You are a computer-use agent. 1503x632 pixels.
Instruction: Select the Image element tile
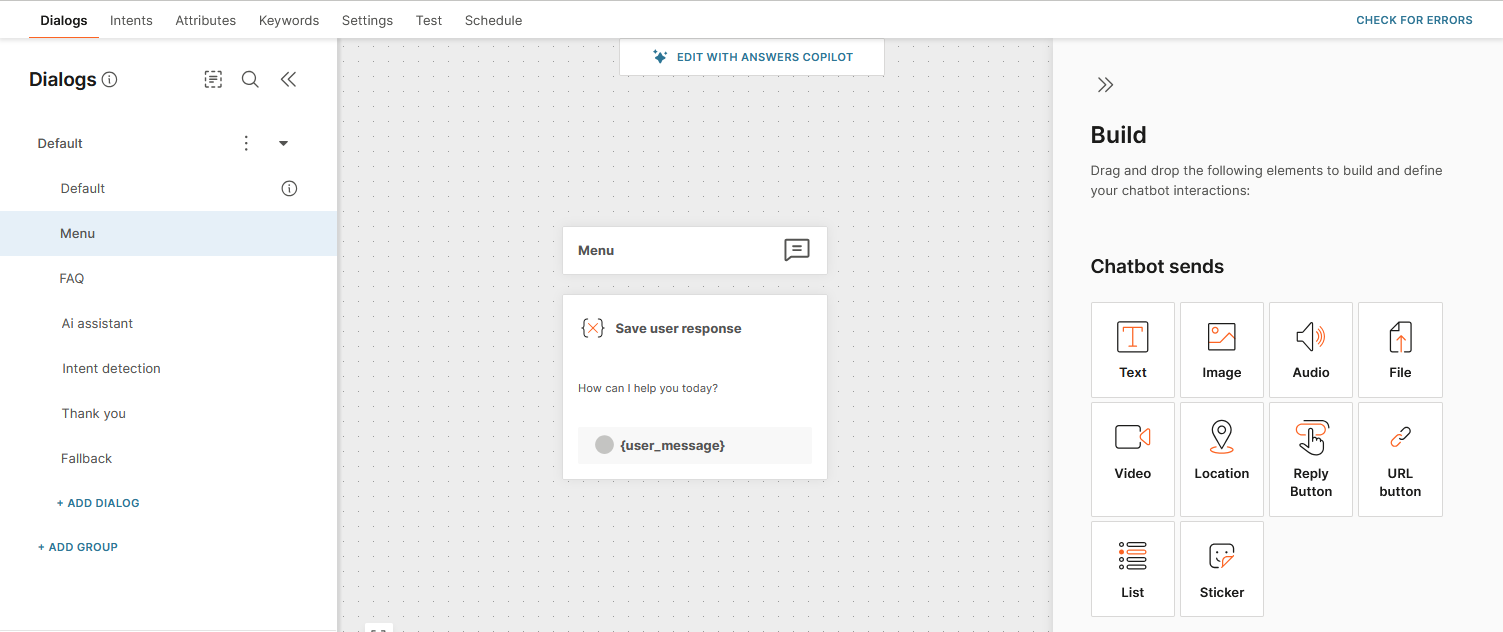click(1221, 350)
